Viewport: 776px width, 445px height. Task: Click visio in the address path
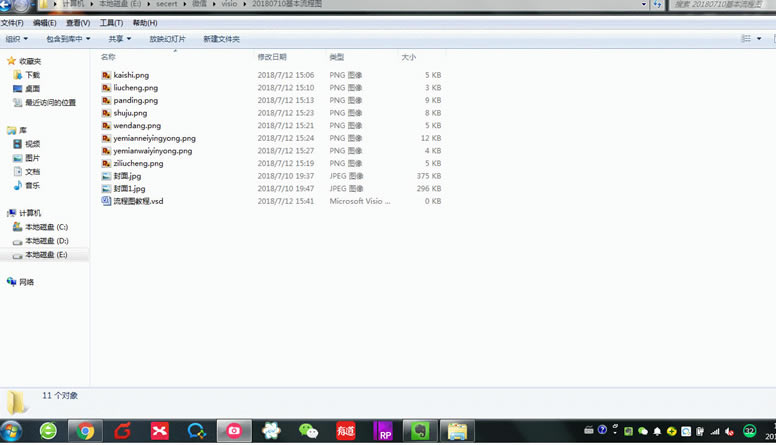229,4
